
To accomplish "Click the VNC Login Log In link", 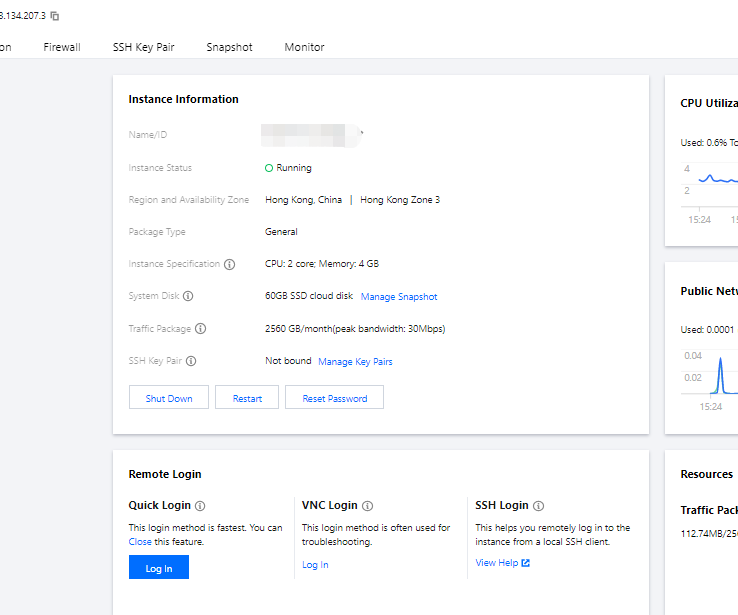I will (315, 565).
